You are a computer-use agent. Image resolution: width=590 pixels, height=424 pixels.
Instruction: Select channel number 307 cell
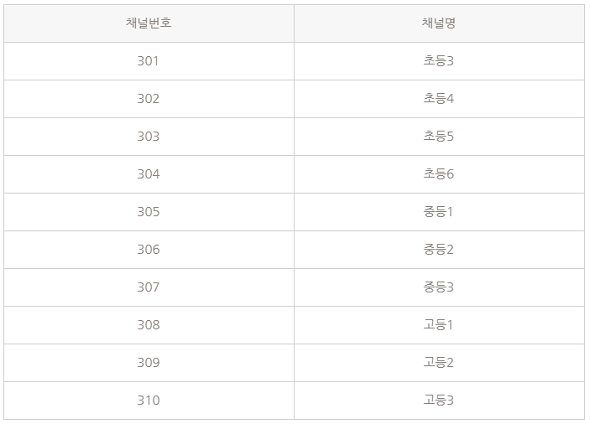point(149,287)
